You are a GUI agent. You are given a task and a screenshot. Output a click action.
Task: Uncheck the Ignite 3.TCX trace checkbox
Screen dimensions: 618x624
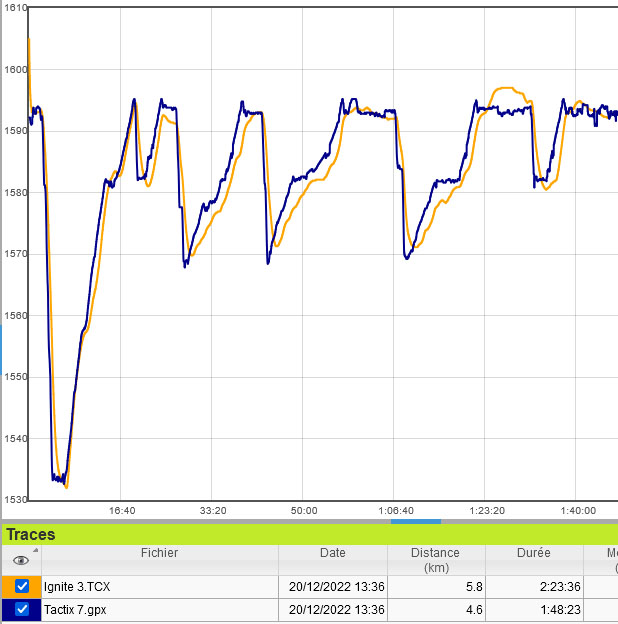(22, 586)
